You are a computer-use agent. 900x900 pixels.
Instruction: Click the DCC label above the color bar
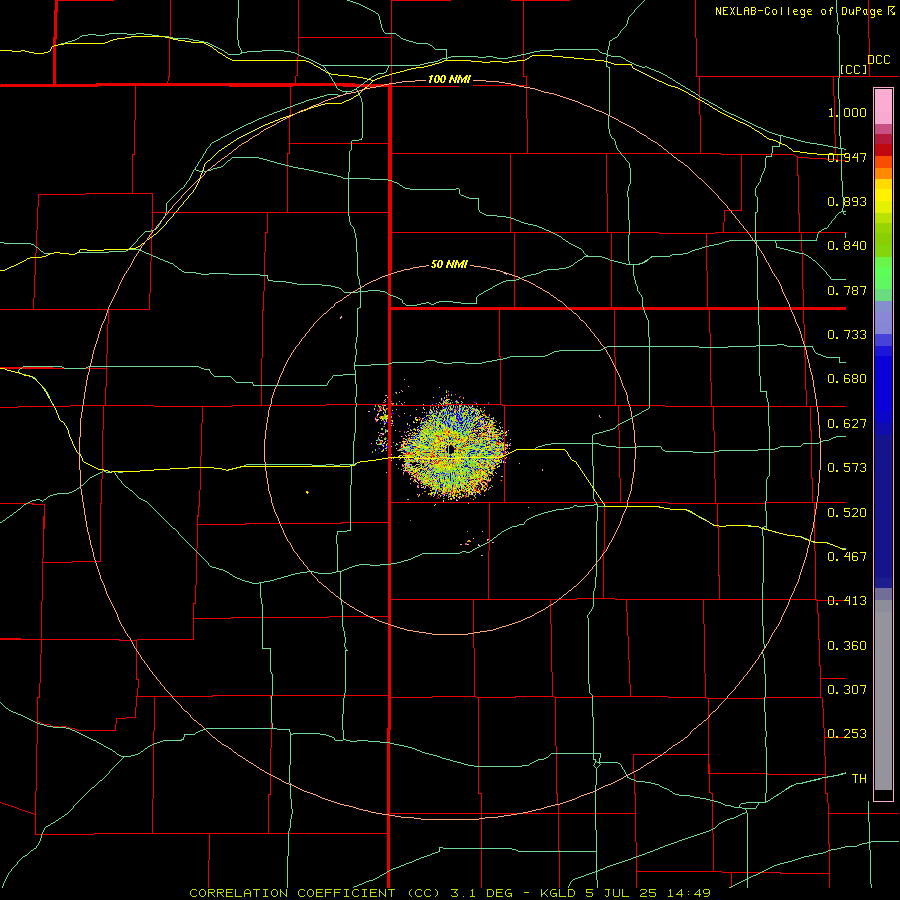(879, 60)
